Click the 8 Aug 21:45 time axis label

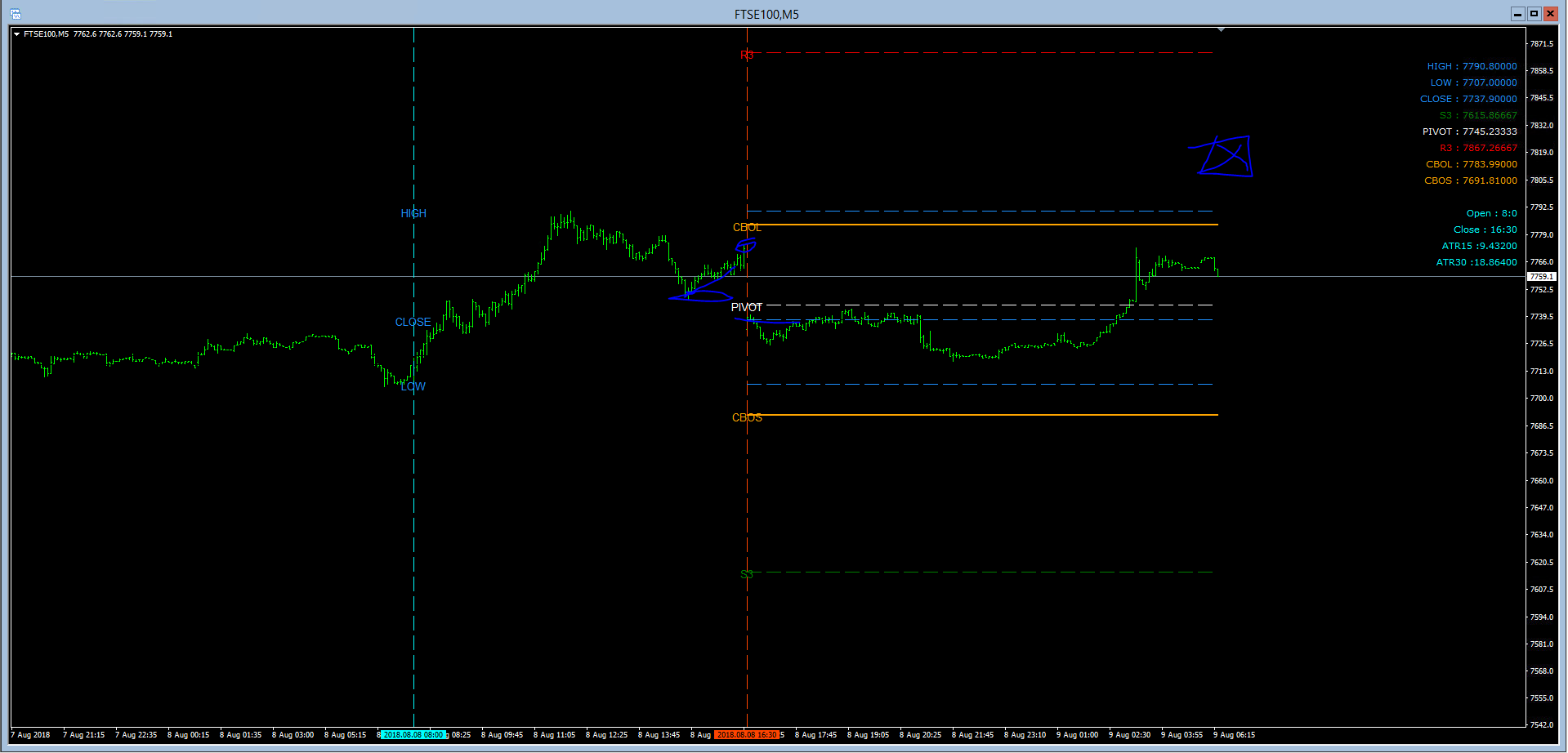(973, 735)
